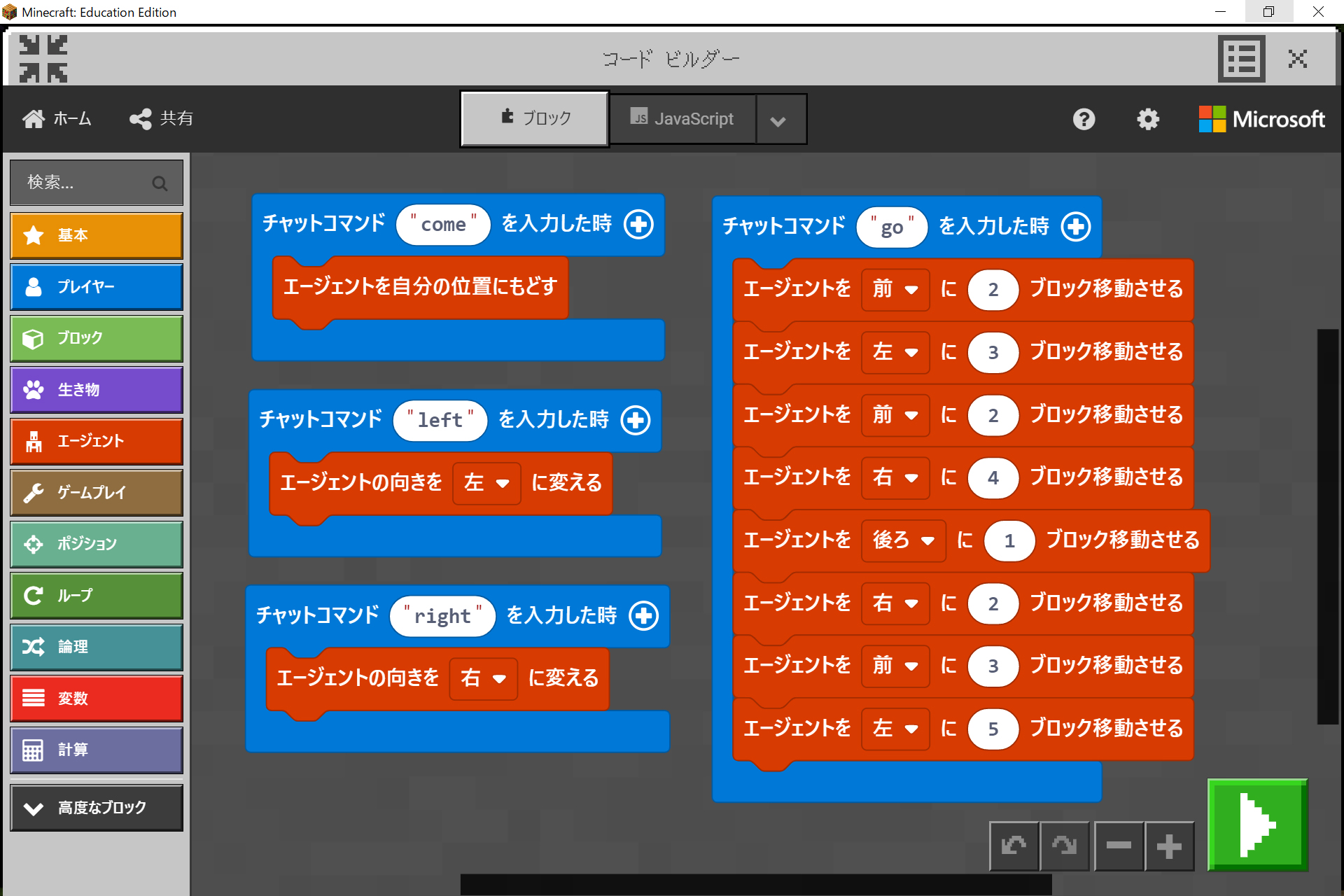
Task: Switch to the ブロック editor mode
Action: 535,118
